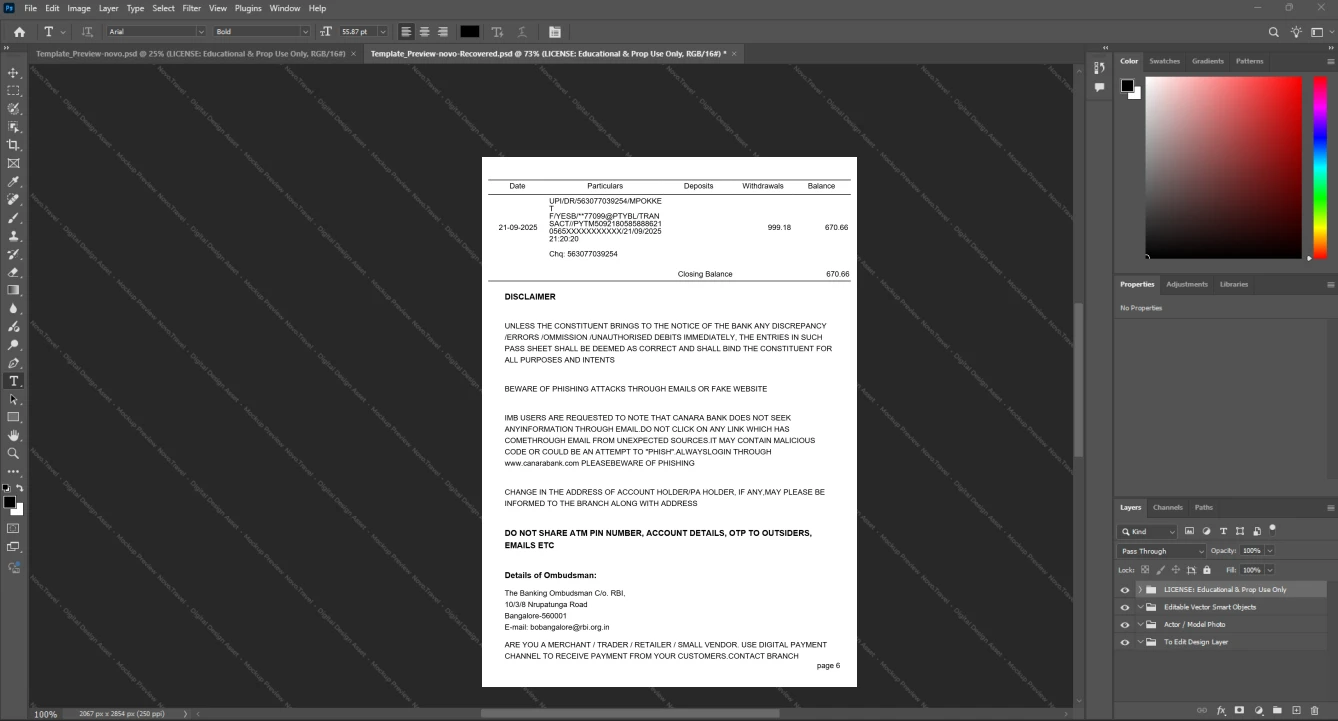Delete layer with trash icon
1338x721 pixels.
pos(1315,710)
